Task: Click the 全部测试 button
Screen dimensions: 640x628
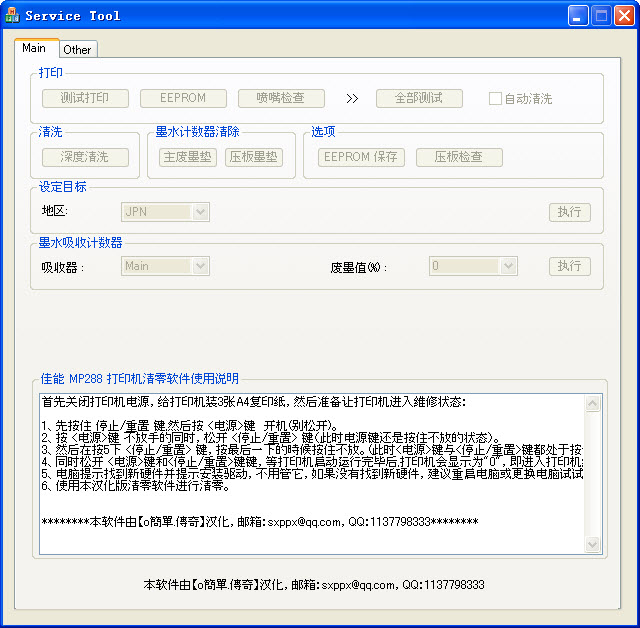Action: (420, 98)
